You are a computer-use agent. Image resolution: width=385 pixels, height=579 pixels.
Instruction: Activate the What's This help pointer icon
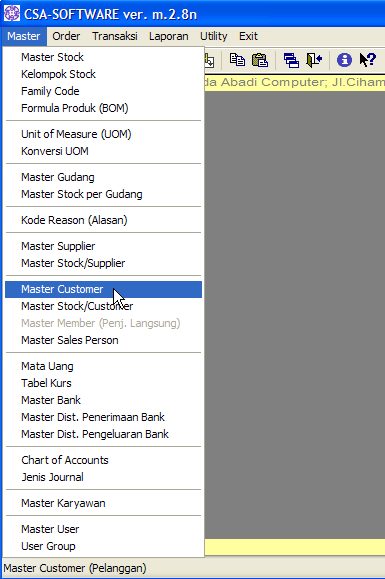point(367,60)
